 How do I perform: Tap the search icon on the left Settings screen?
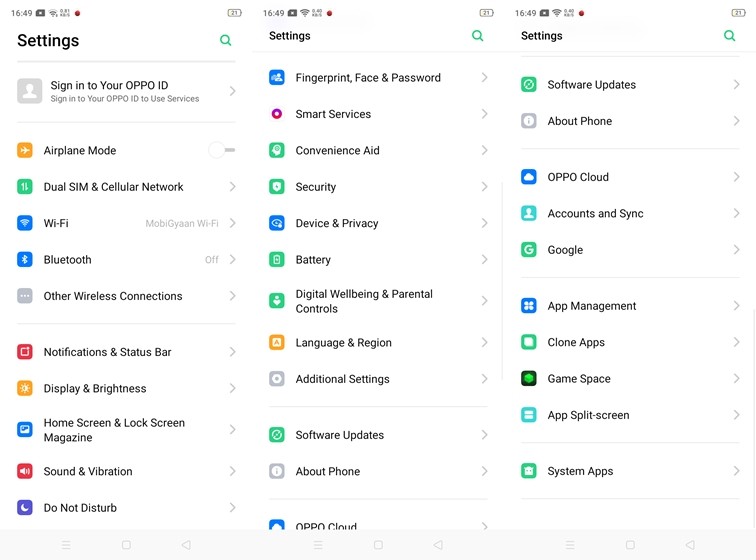coord(226,40)
